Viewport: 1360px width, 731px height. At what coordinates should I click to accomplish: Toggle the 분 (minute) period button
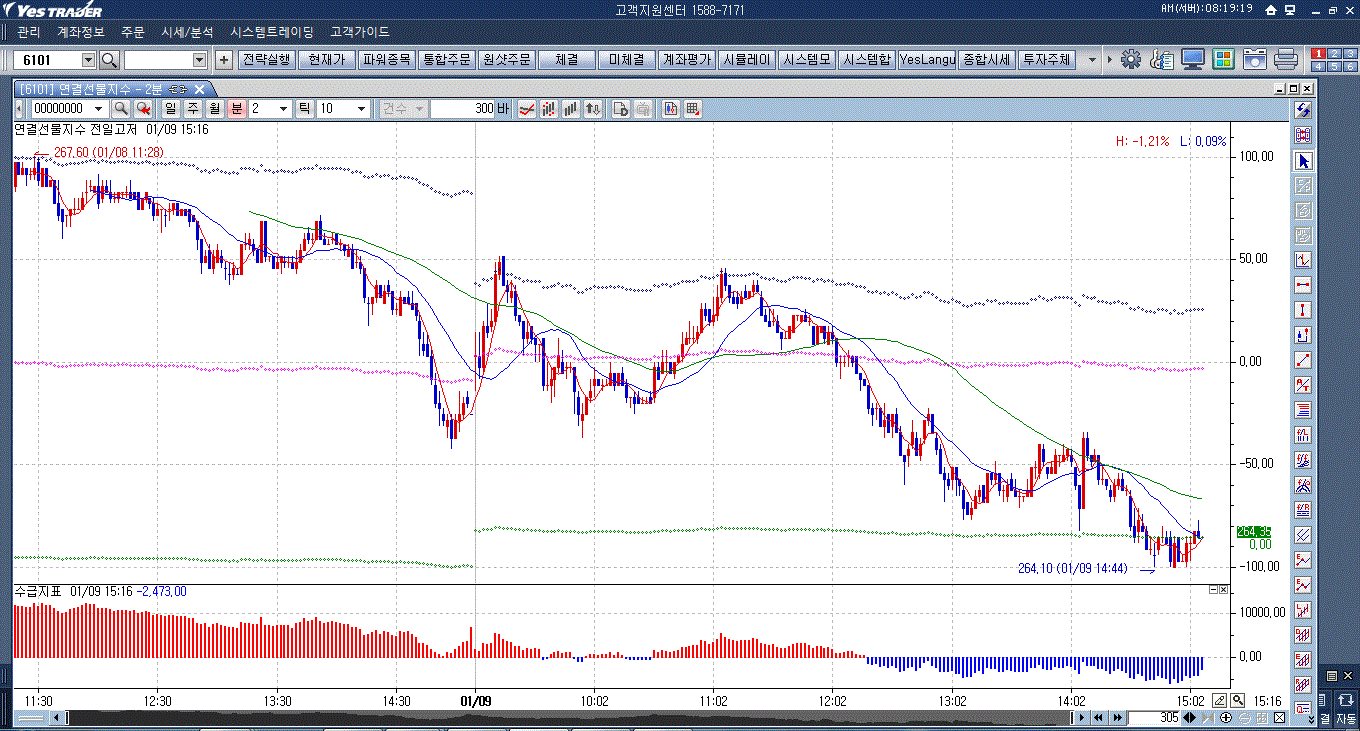point(237,108)
